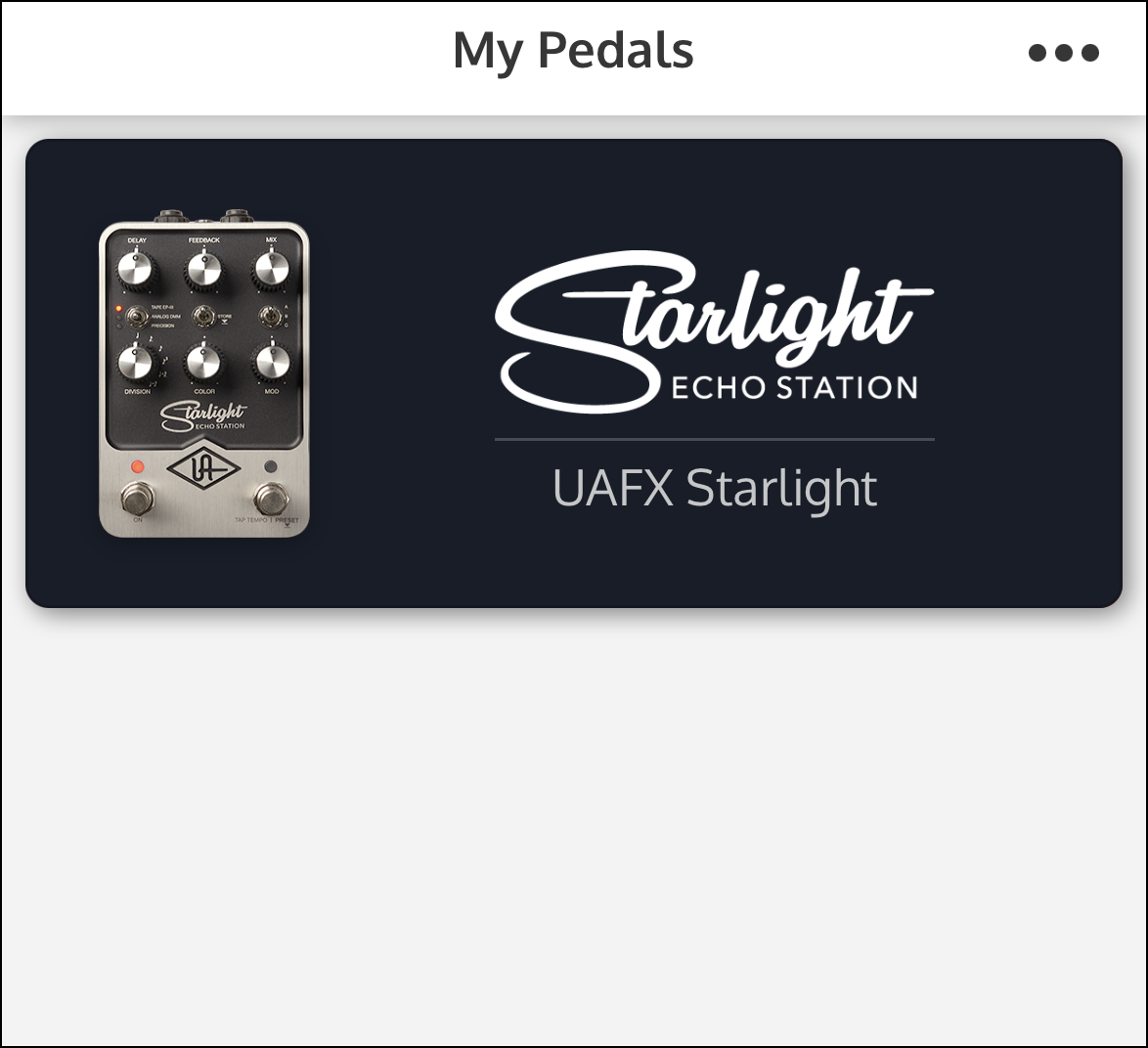Click the preset LED beside TAP TEMPO
The image size is (1148, 1048).
270,466
